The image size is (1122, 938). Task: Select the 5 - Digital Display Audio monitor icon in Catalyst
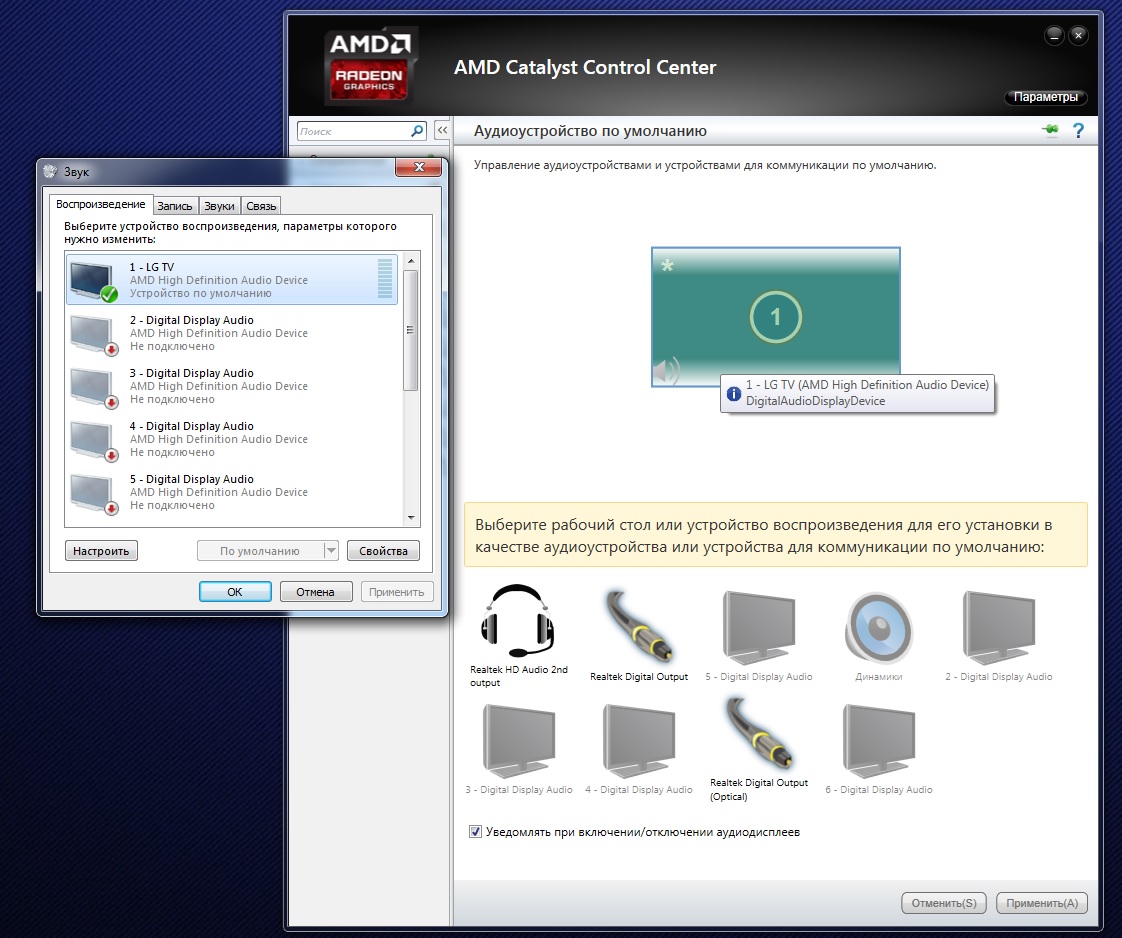click(758, 627)
